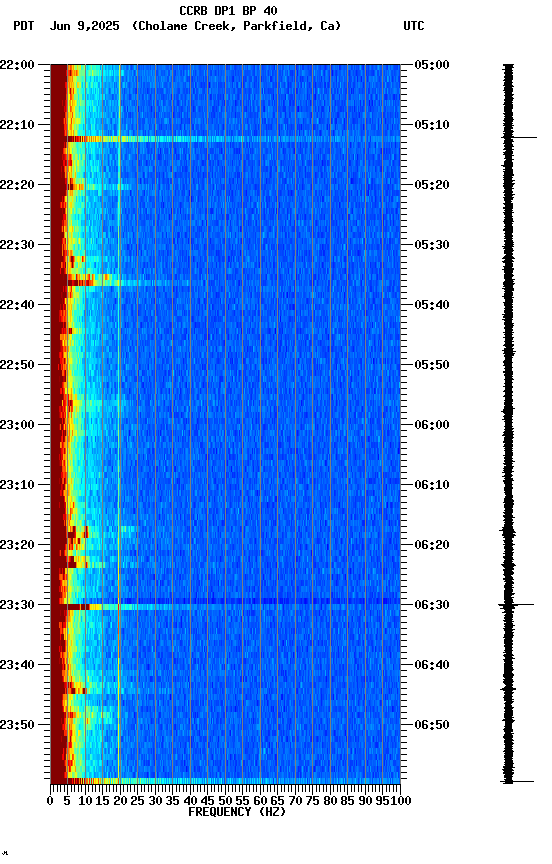
Task: Select the 22:50 PDT time label
Action: 18,365
